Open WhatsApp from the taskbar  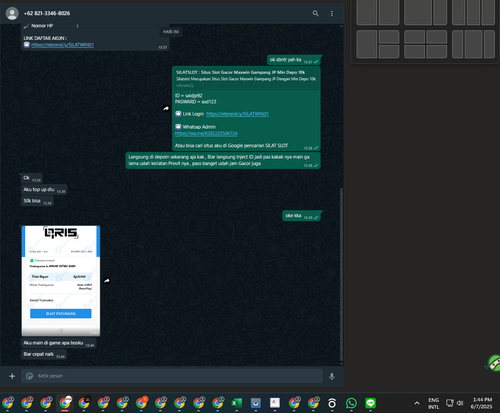(351, 403)
